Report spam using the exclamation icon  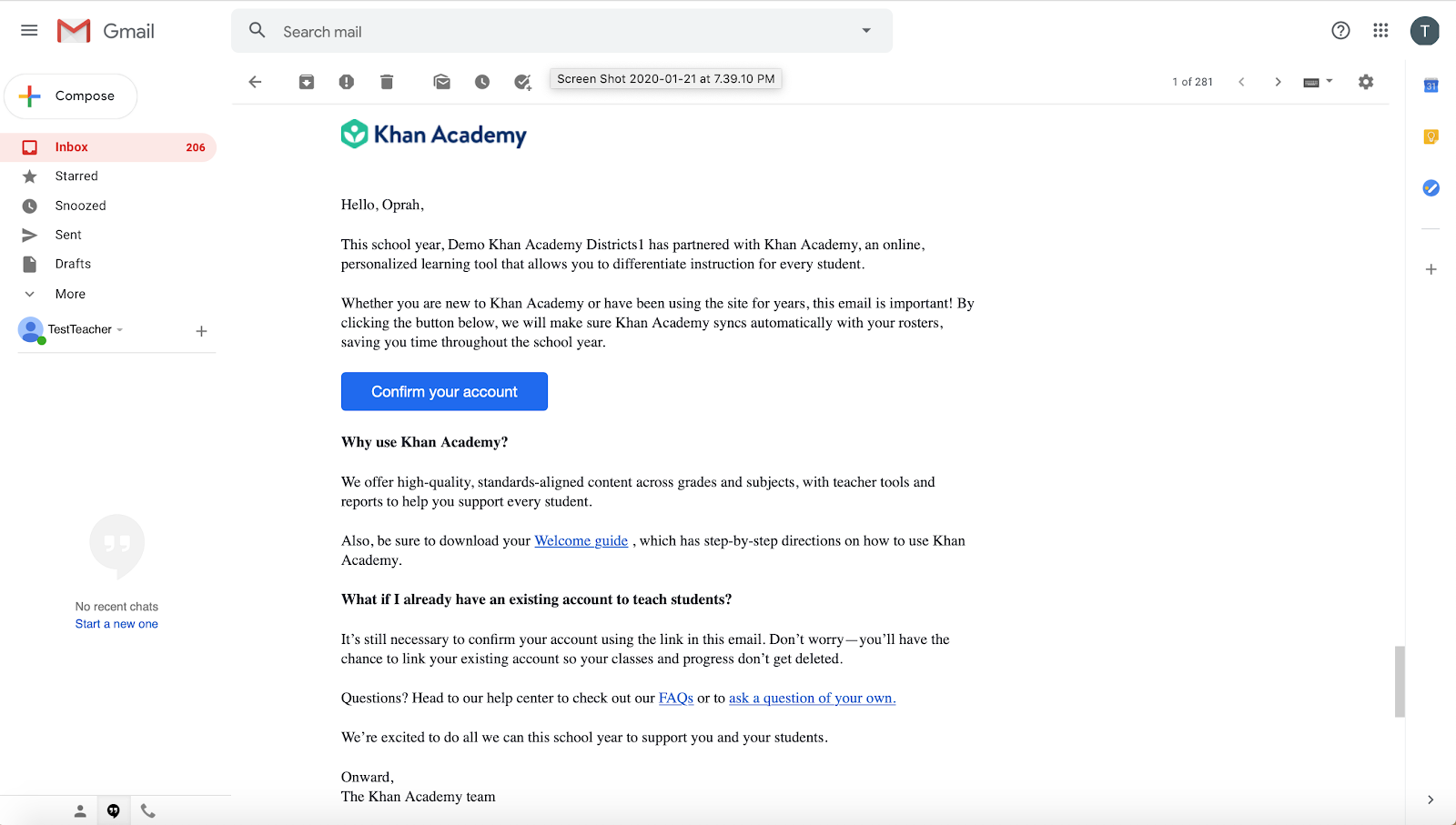pyautogui.click(x=347, y=82)
